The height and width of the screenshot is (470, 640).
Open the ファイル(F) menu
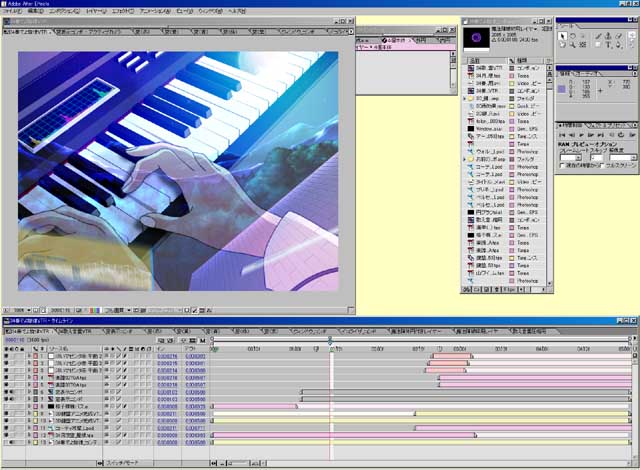[13, 11]
